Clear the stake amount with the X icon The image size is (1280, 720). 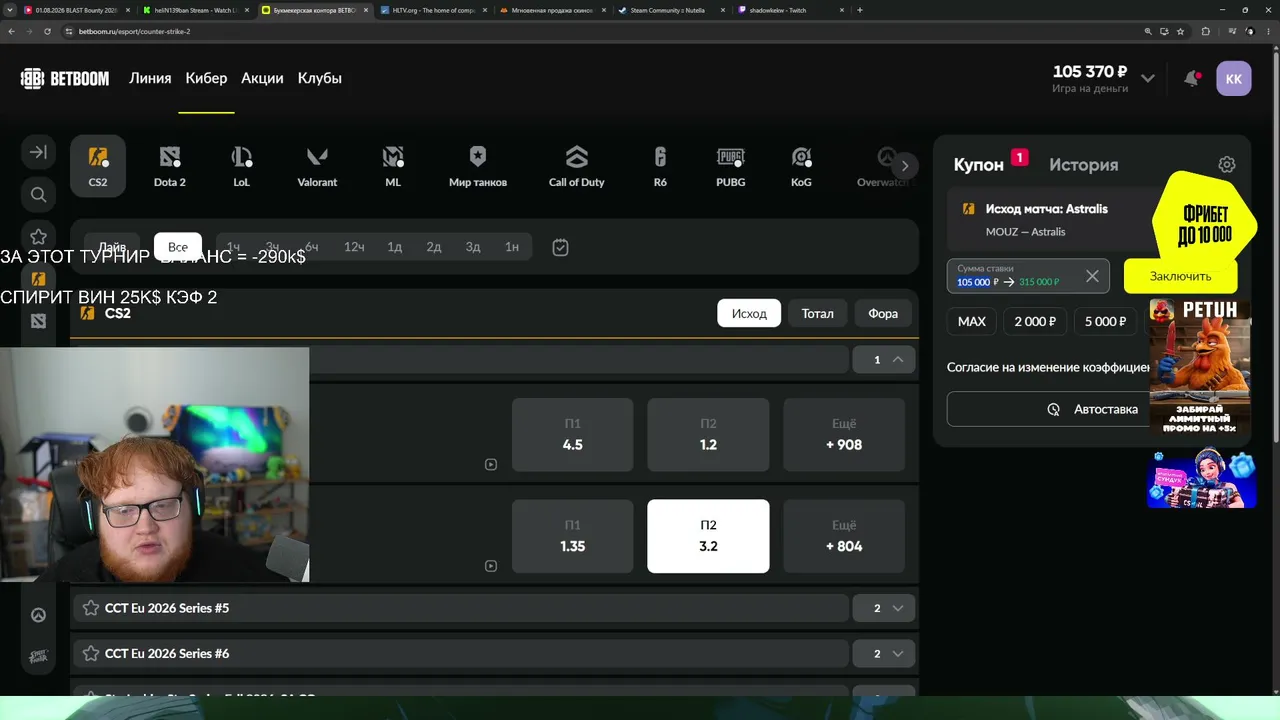click(1092, 276)
